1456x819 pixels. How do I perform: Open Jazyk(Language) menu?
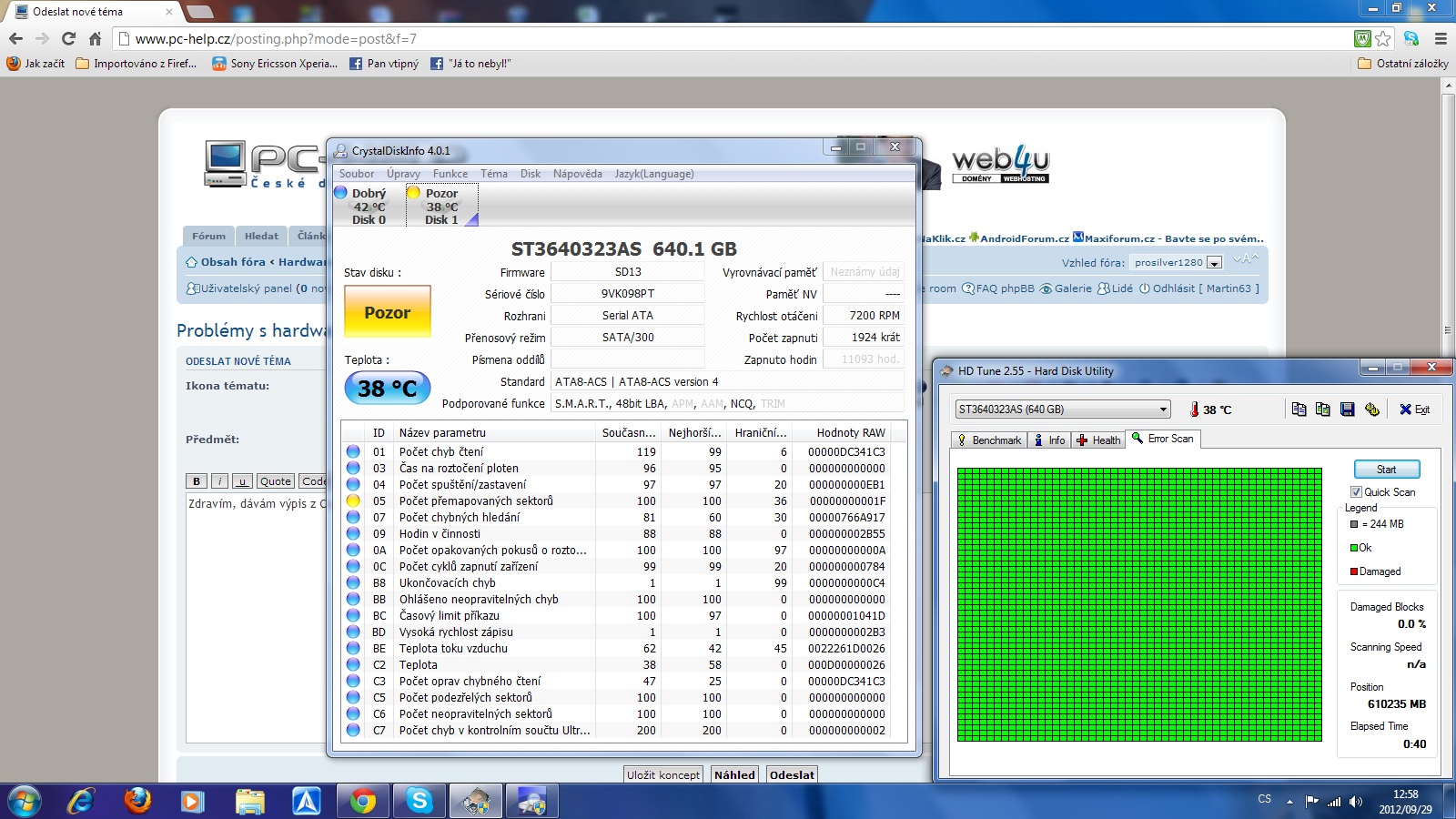pyautogui.click(x=654, y=174)
